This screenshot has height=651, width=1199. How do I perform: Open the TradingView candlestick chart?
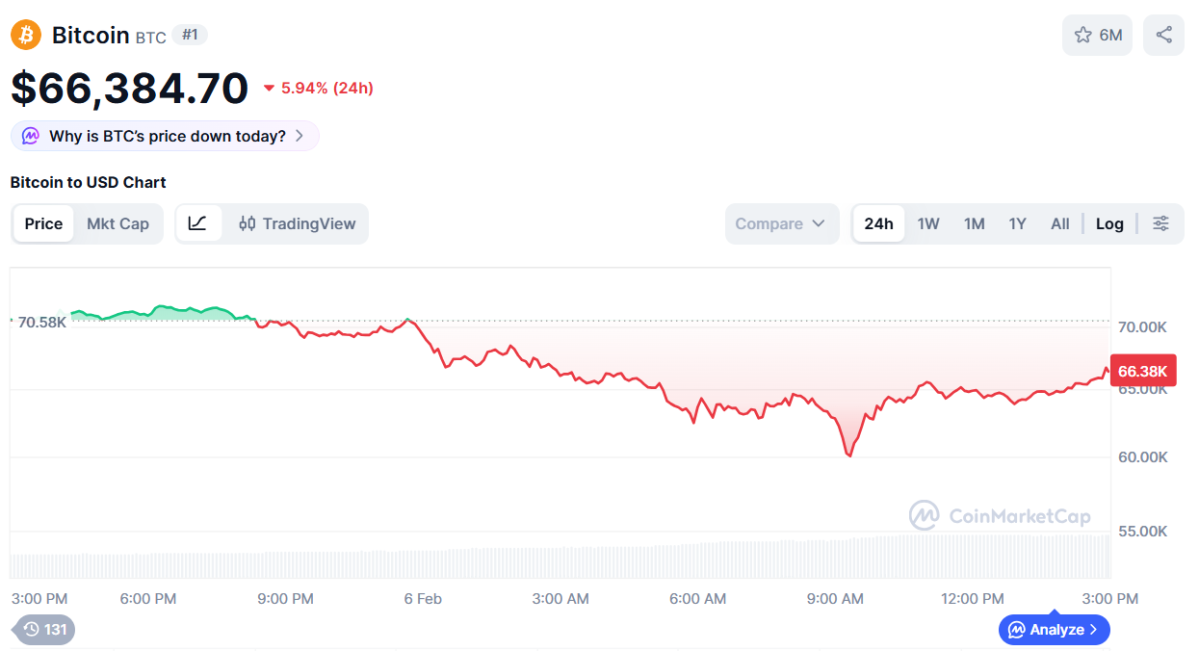[x=297, y=224]
